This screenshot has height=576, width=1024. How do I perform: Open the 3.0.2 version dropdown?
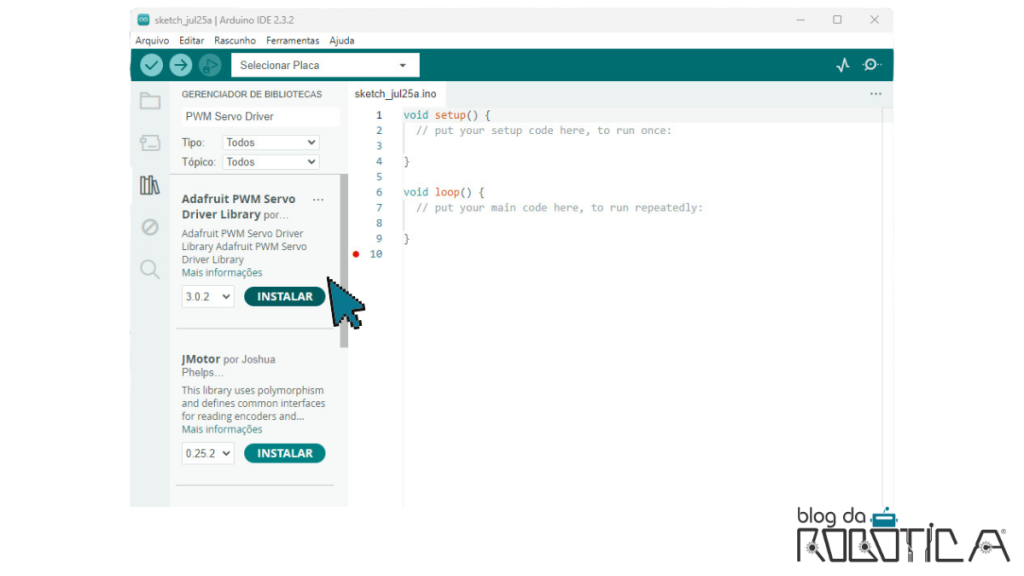point(208,296)
